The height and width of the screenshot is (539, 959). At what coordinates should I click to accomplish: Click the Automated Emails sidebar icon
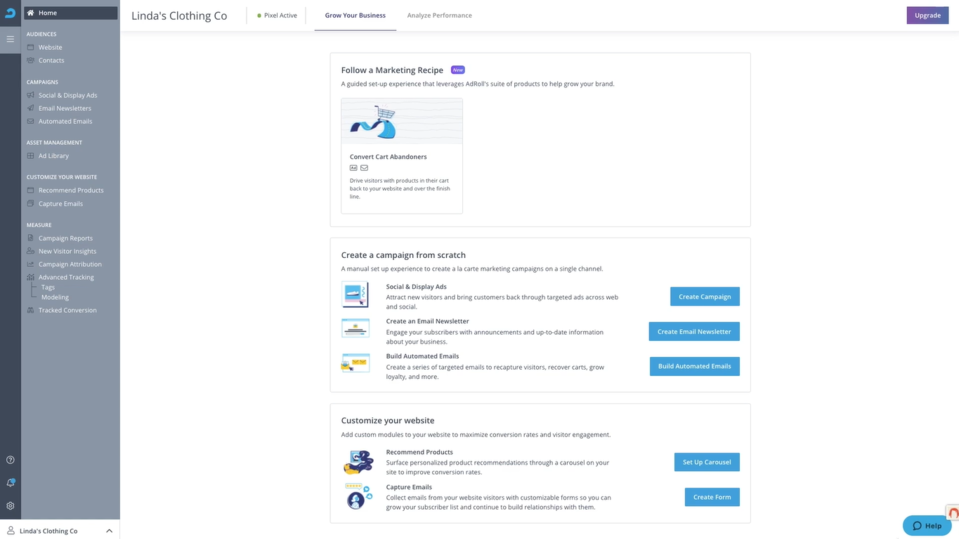click(x=31, y=121)
